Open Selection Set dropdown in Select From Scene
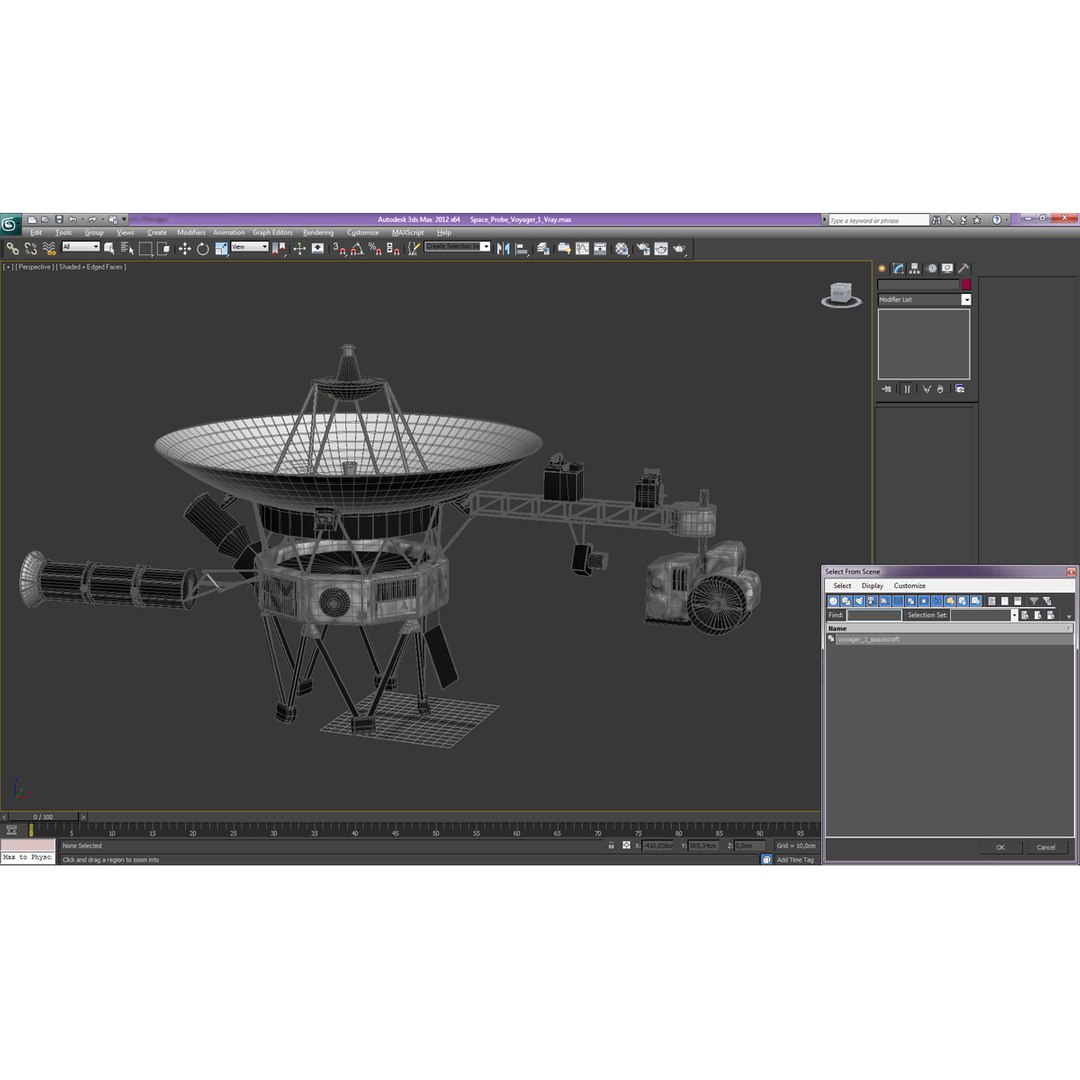The height and width of the screenshot is (1080, 1080). coord(1014,615)
